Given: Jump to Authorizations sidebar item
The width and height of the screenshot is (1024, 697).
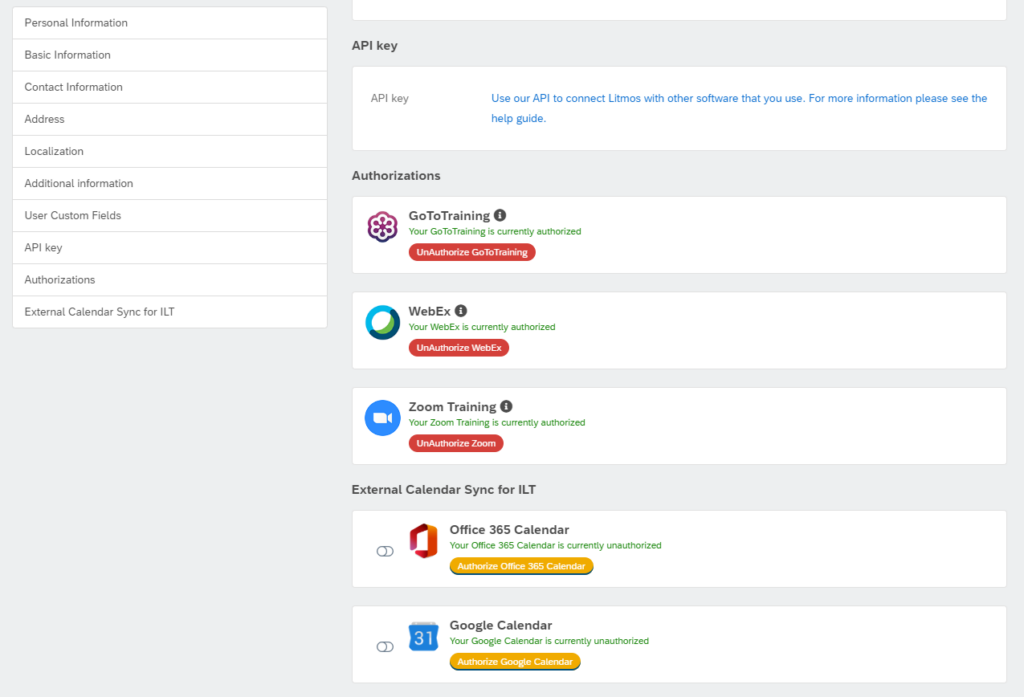Looking at the screenshot, I should 170,280.
